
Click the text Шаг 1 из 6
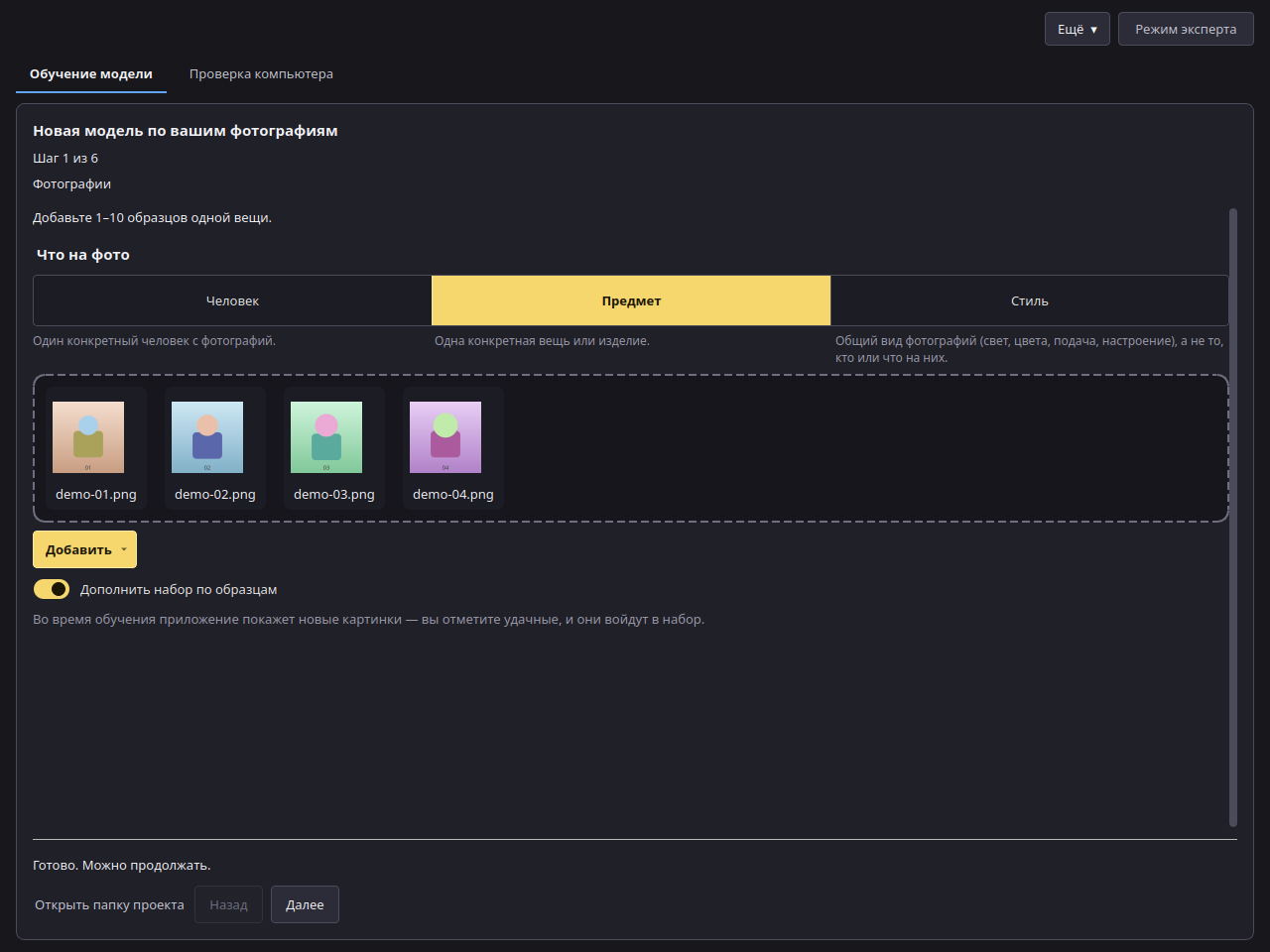(65, 158)
